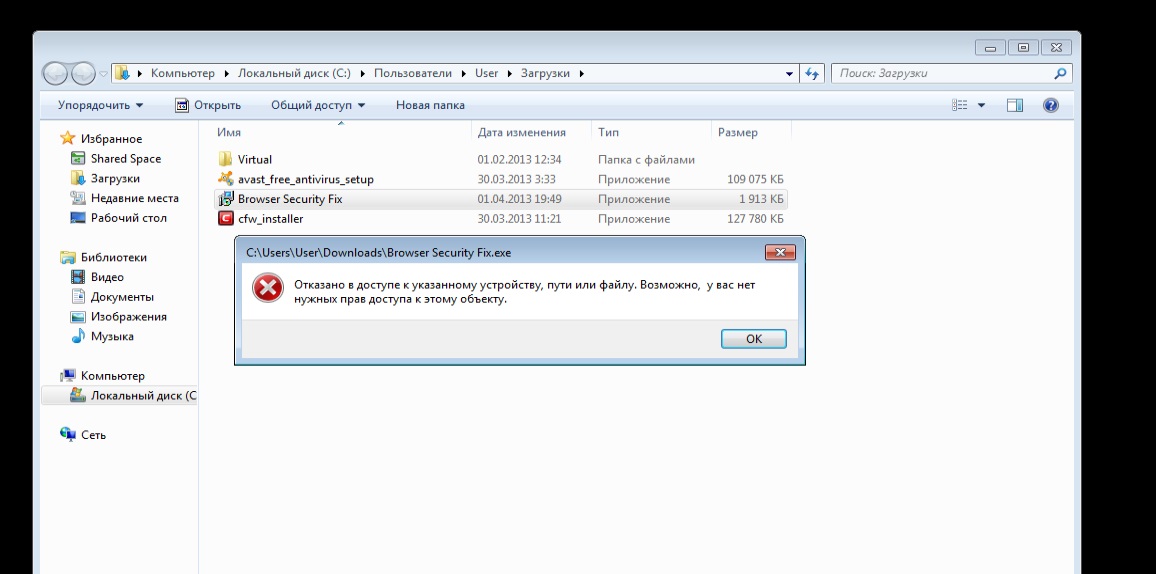Close the Browser Security Fix.exe error dialog
Screen dimensions: 1156x574
click(780, 252)
